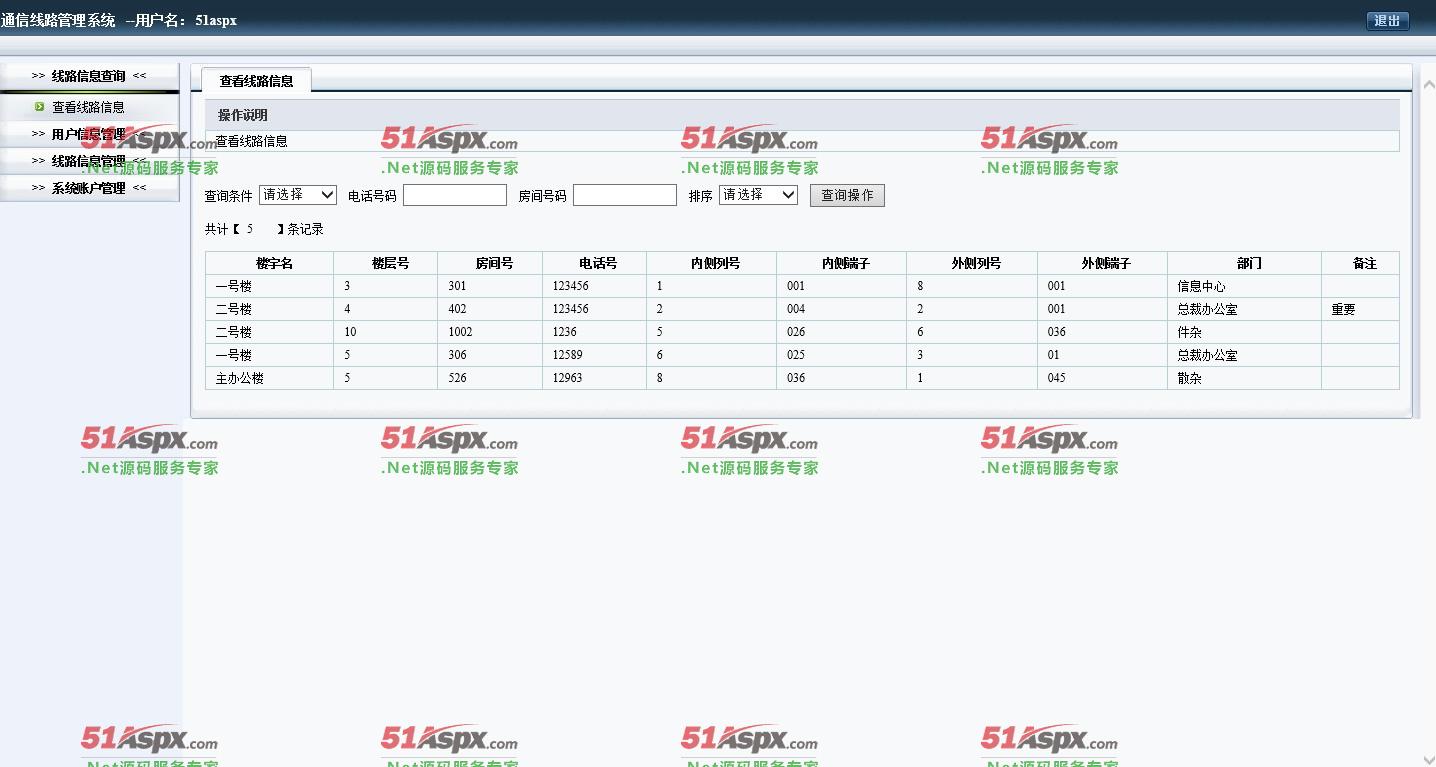The image size is (1436, 767).
Task: Focus the 电话号码 input field
Action: tap(455, 195)
